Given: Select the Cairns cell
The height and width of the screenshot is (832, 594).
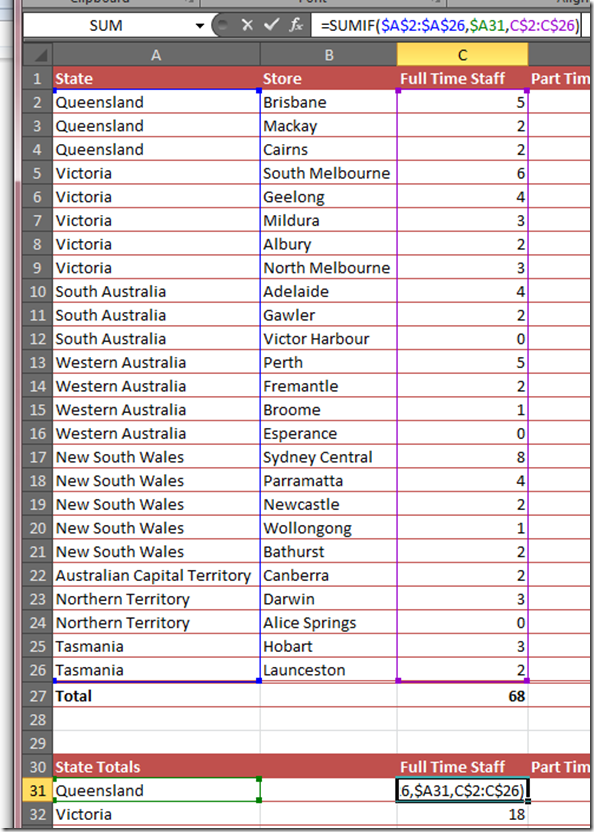Looking at the screenshot, I should click(329, 150).
